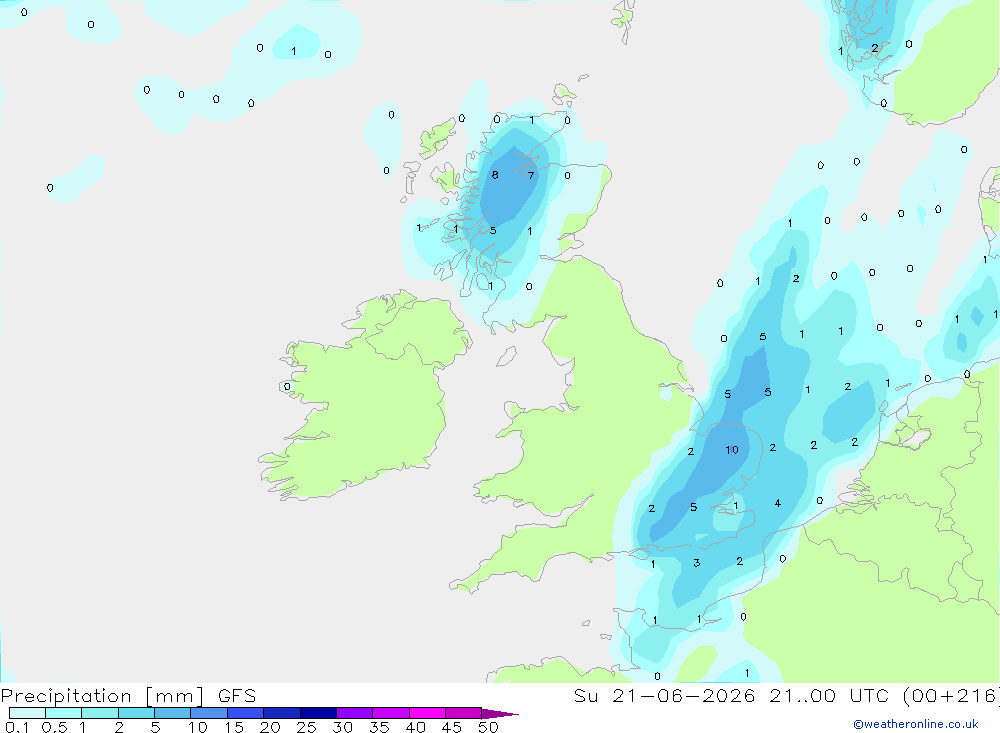
Task: Click the 2–5 mm legend swatch
Action: click(x=136, y=713)
